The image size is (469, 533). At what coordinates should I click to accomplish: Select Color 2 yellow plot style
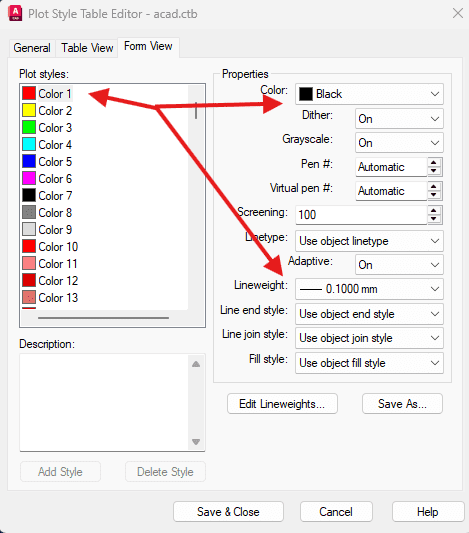pos(48,110)
